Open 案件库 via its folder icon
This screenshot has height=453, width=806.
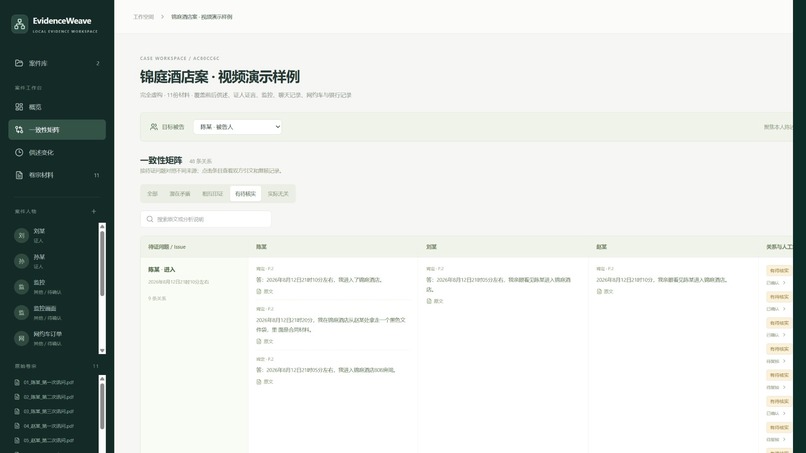(19, 63)
